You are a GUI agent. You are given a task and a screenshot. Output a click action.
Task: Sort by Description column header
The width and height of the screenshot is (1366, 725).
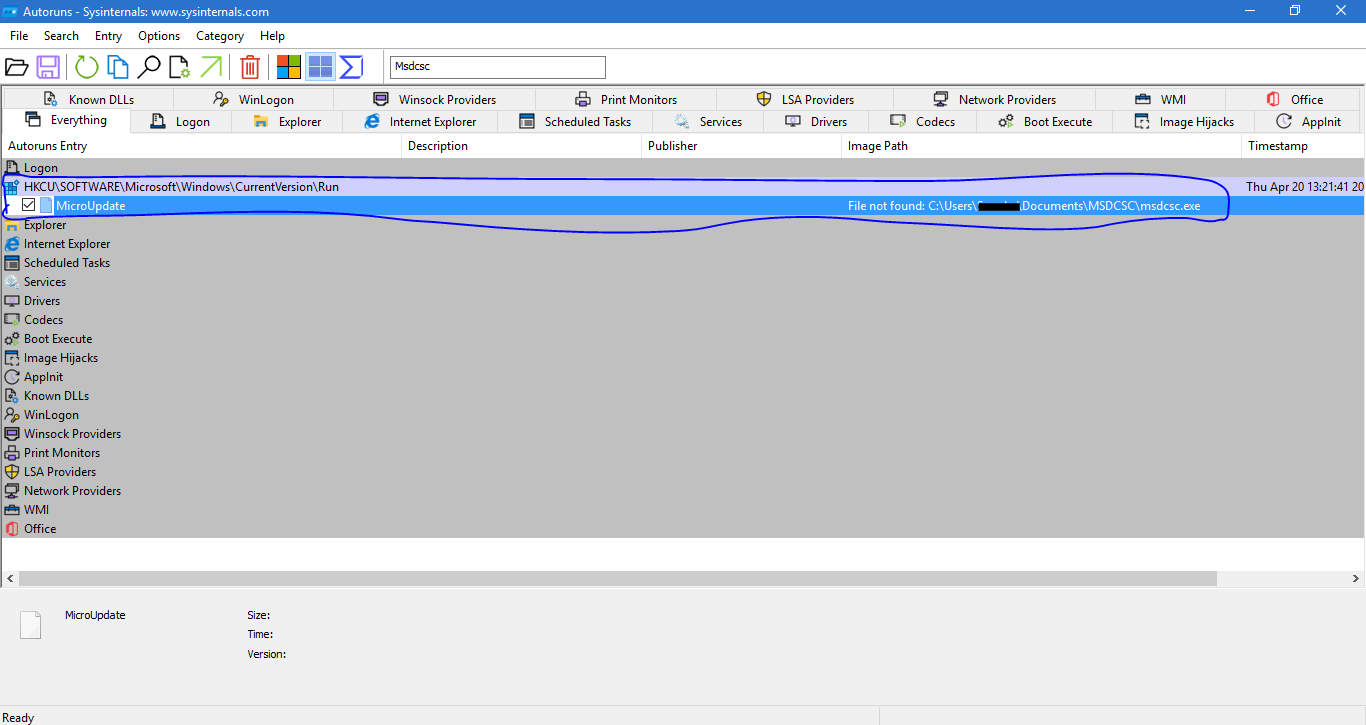coord(521,146)
